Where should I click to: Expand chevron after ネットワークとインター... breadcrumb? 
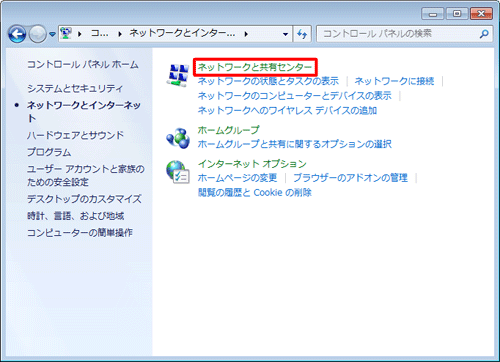pos(246,34)
